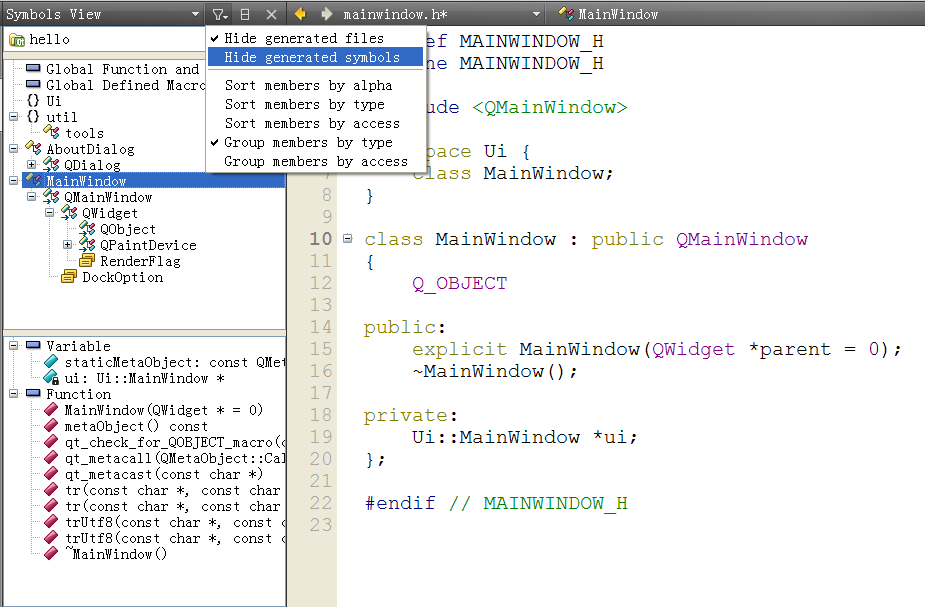Screen dimensions: 925x607
Task: Click the go forward arrow icon
Action: [x=326, y=14]
